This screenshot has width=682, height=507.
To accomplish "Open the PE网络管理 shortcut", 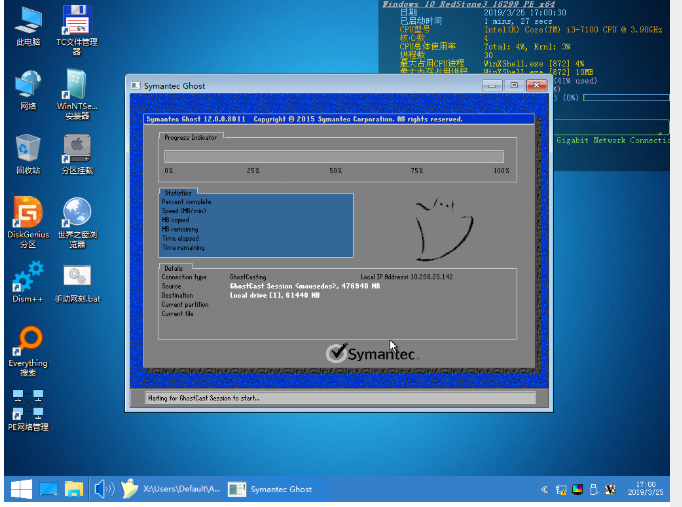I will pos(28,410).
